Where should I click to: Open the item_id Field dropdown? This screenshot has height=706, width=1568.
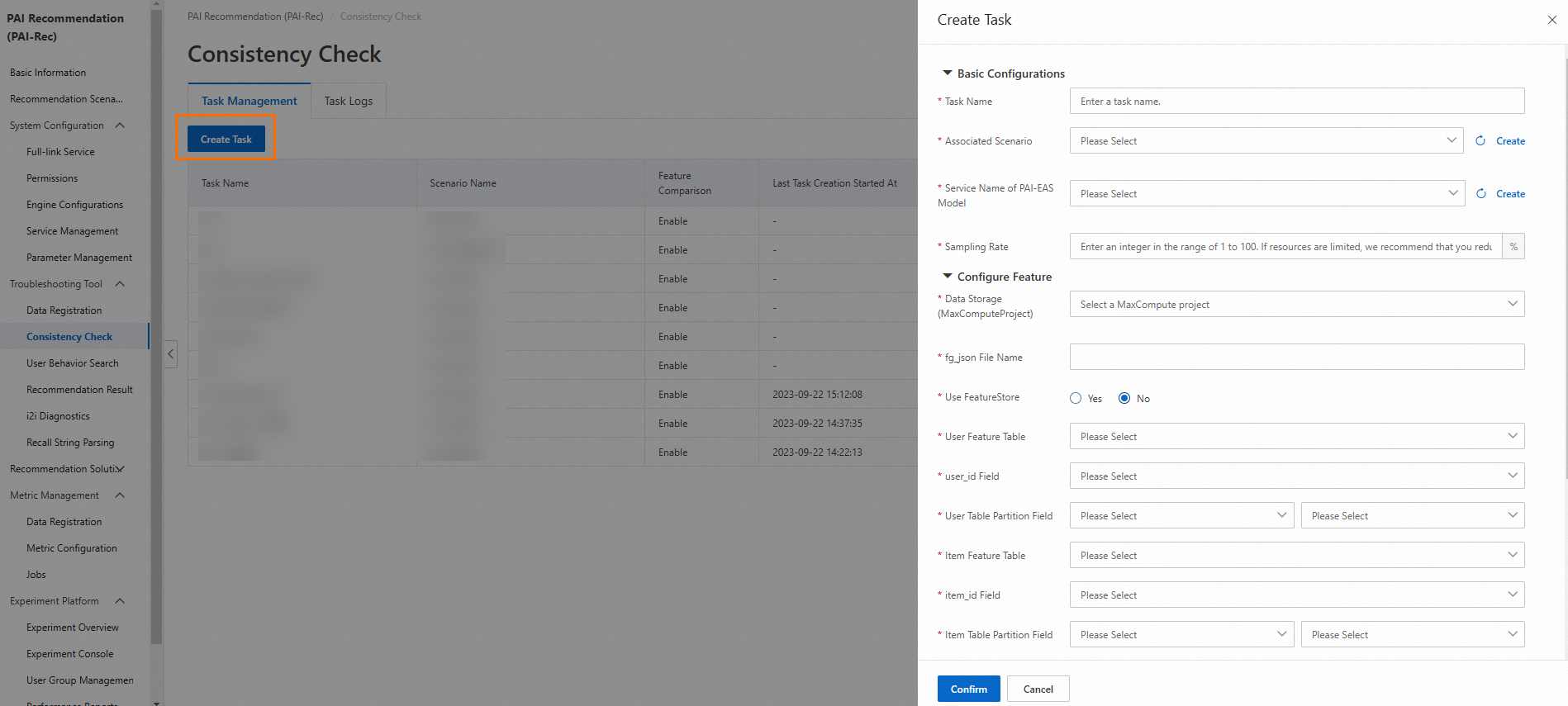(x=1297, y=595)
